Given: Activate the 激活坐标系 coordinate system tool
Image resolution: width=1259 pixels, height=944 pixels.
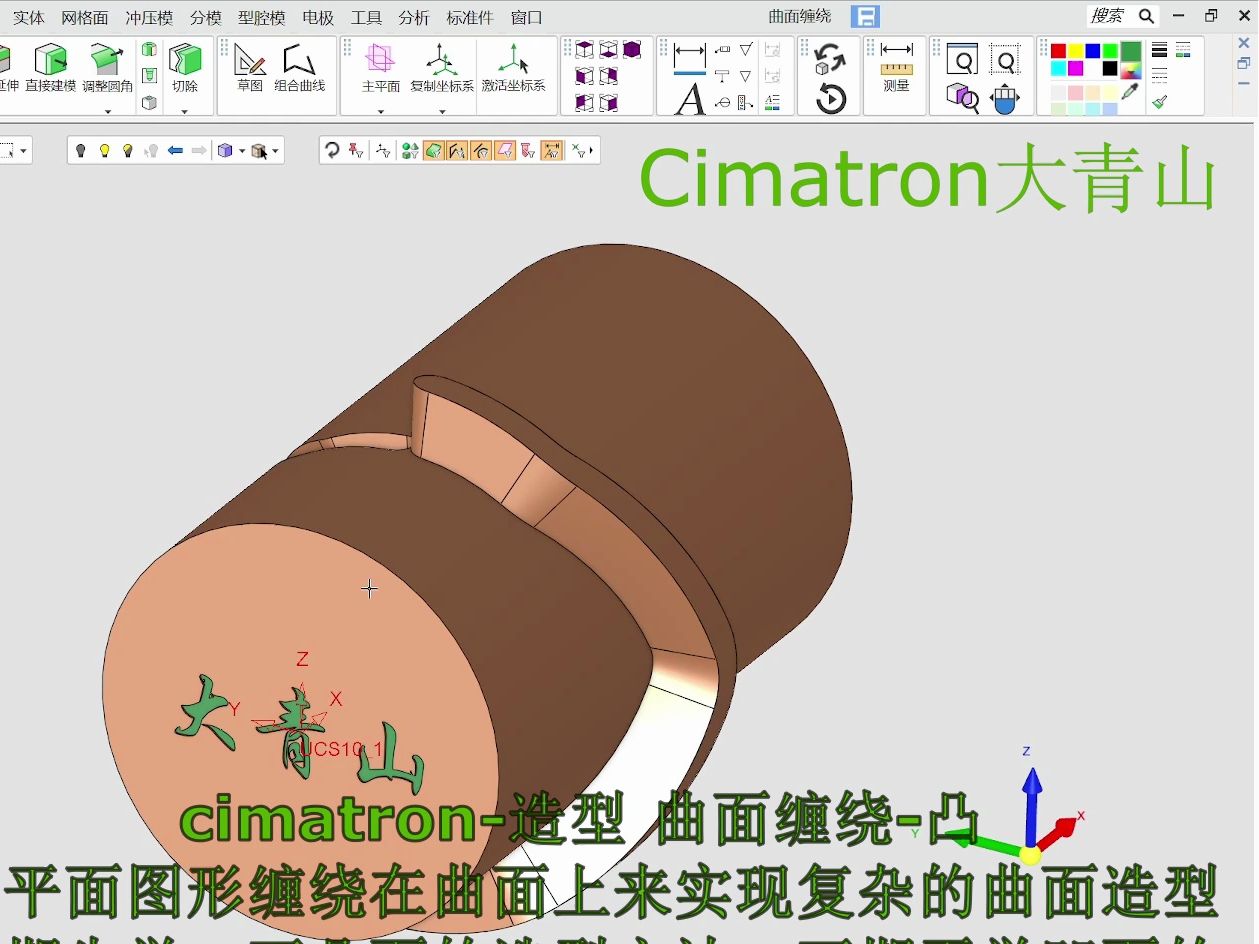Looking at the screenshot, I should (513, 68).
